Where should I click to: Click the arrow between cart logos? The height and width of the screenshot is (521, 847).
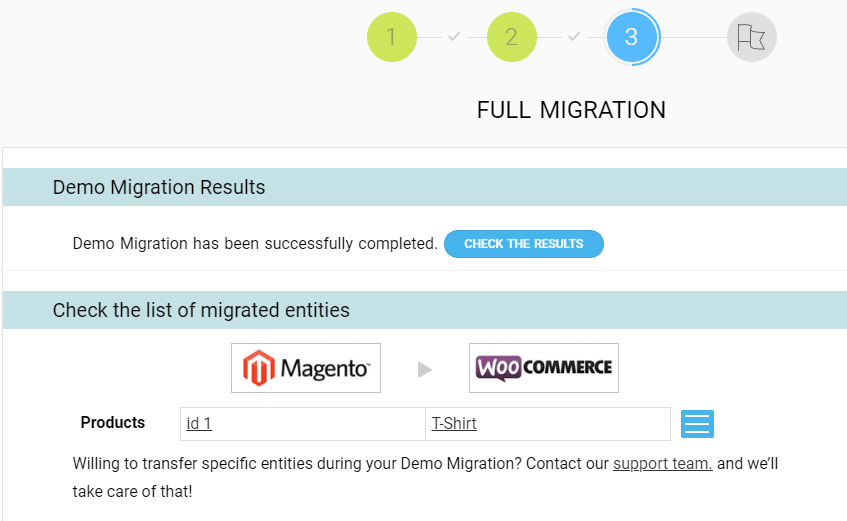[425, 370]
